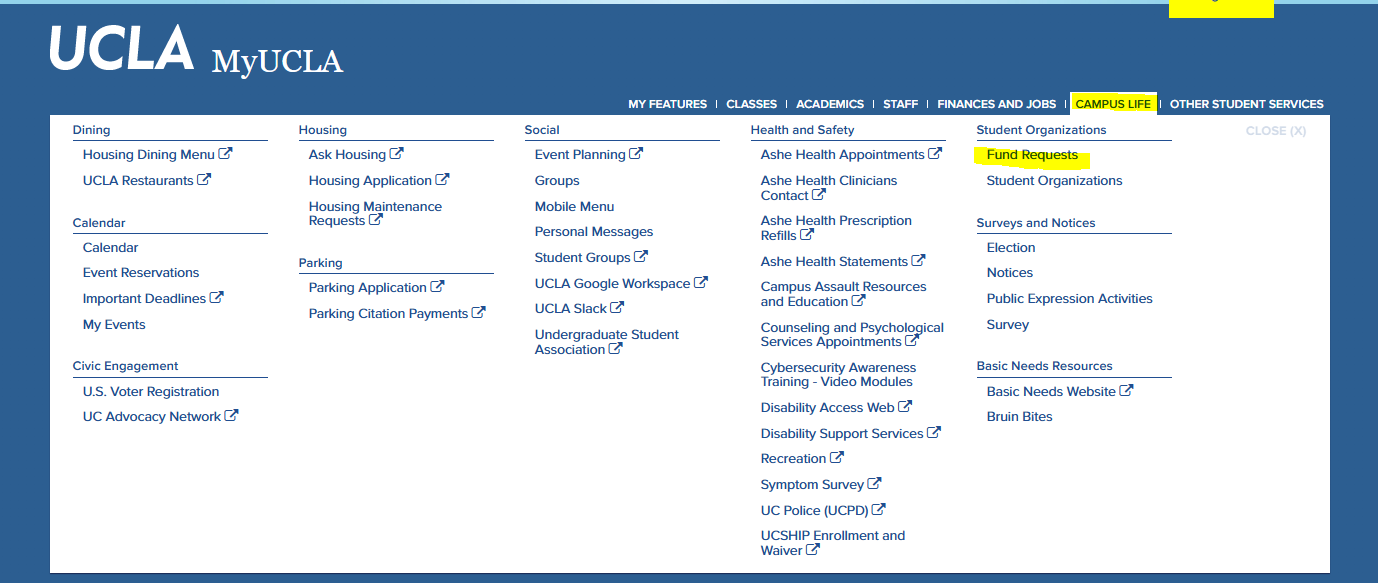The width and height of the screenshot is (1378, 583).
Task: Open the Classes menu
Action: 751,104
